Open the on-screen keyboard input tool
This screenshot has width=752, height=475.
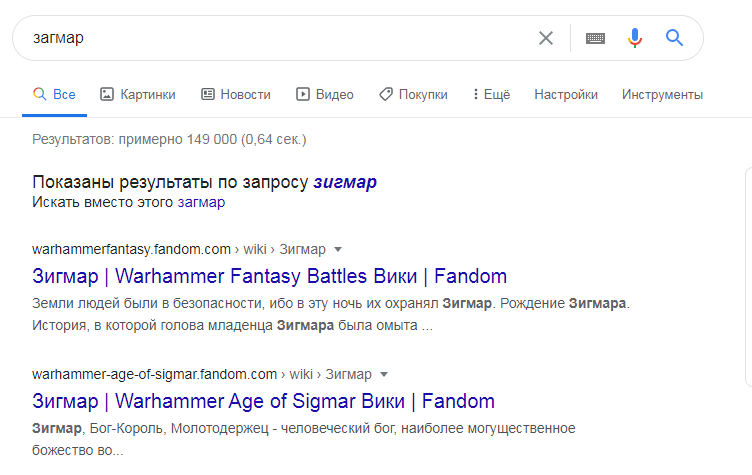pos(596,38)
